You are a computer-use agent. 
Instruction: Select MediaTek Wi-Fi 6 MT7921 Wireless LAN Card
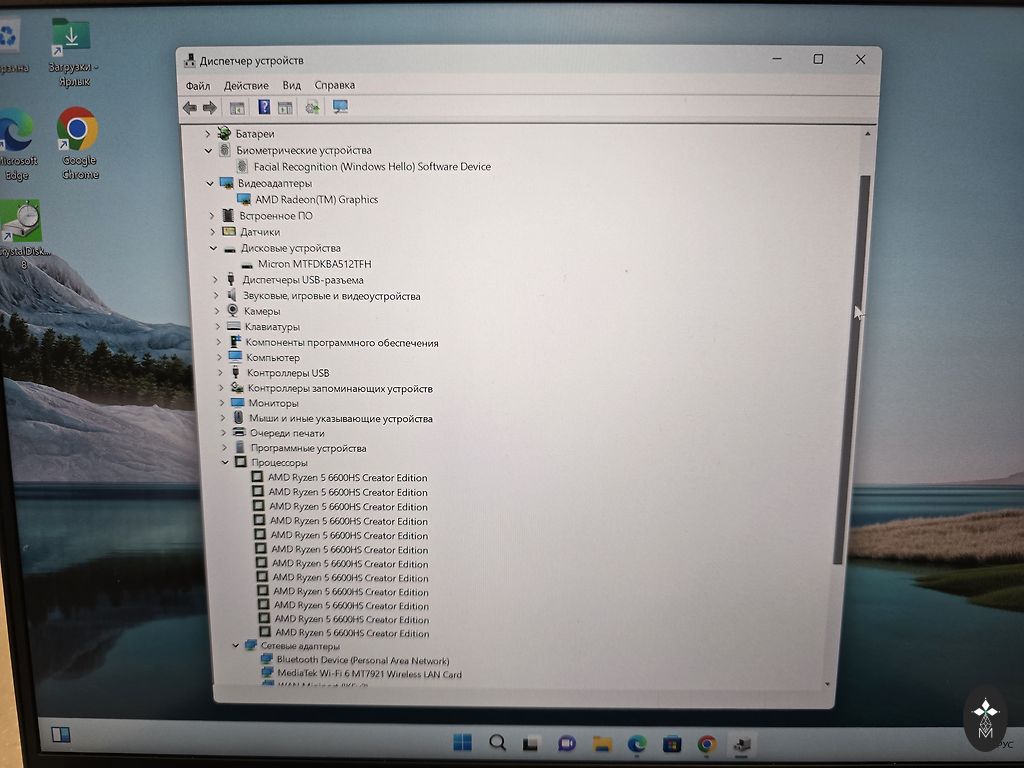(369, 674)
